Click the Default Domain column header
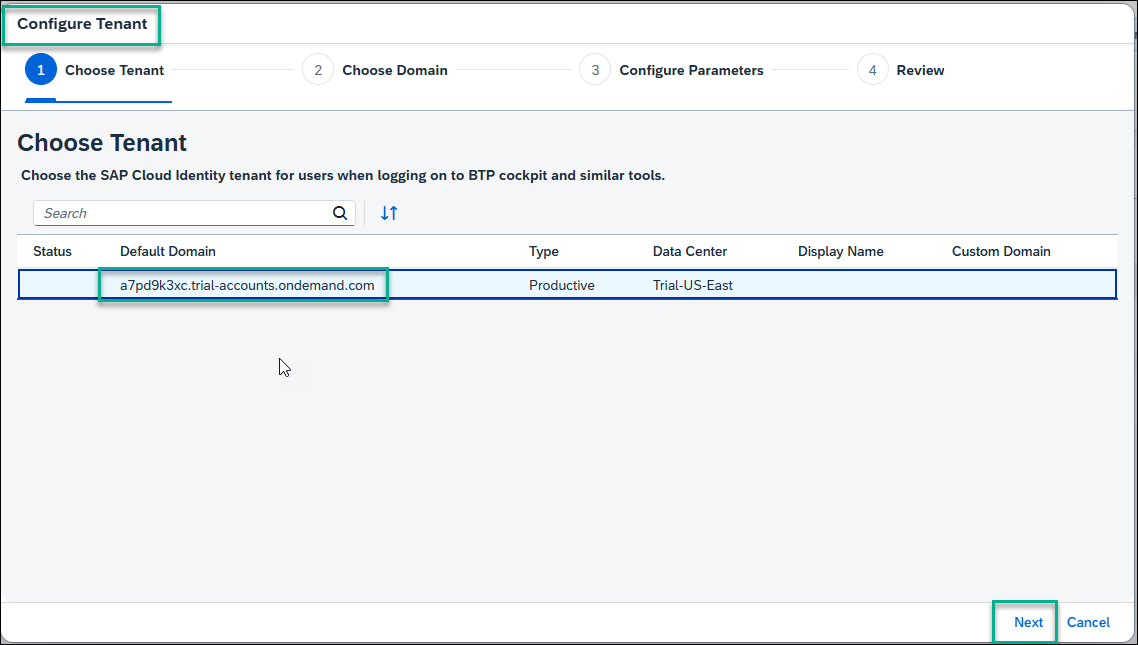 point(168,252)
